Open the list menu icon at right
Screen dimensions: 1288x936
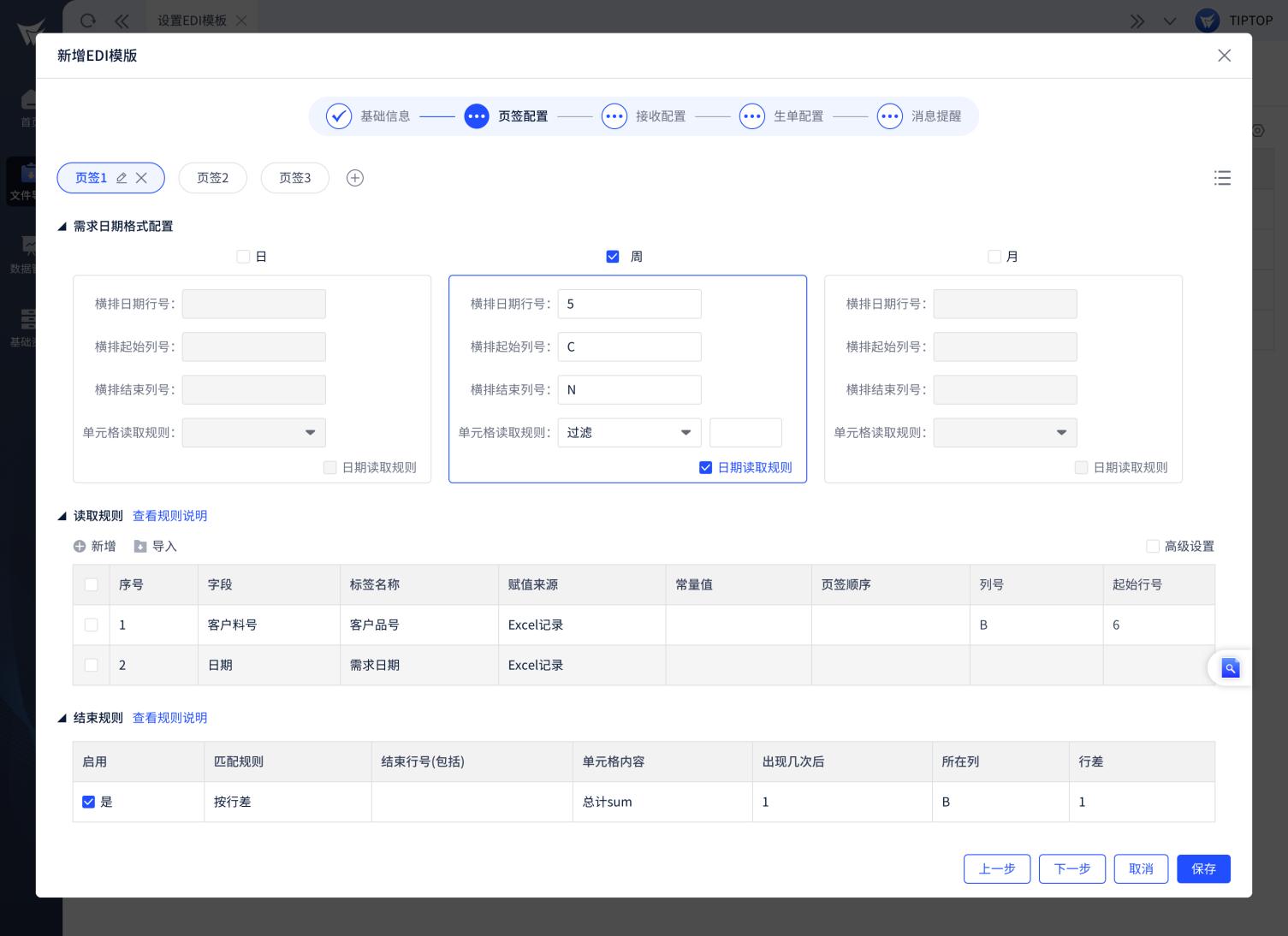point(1222,178)
